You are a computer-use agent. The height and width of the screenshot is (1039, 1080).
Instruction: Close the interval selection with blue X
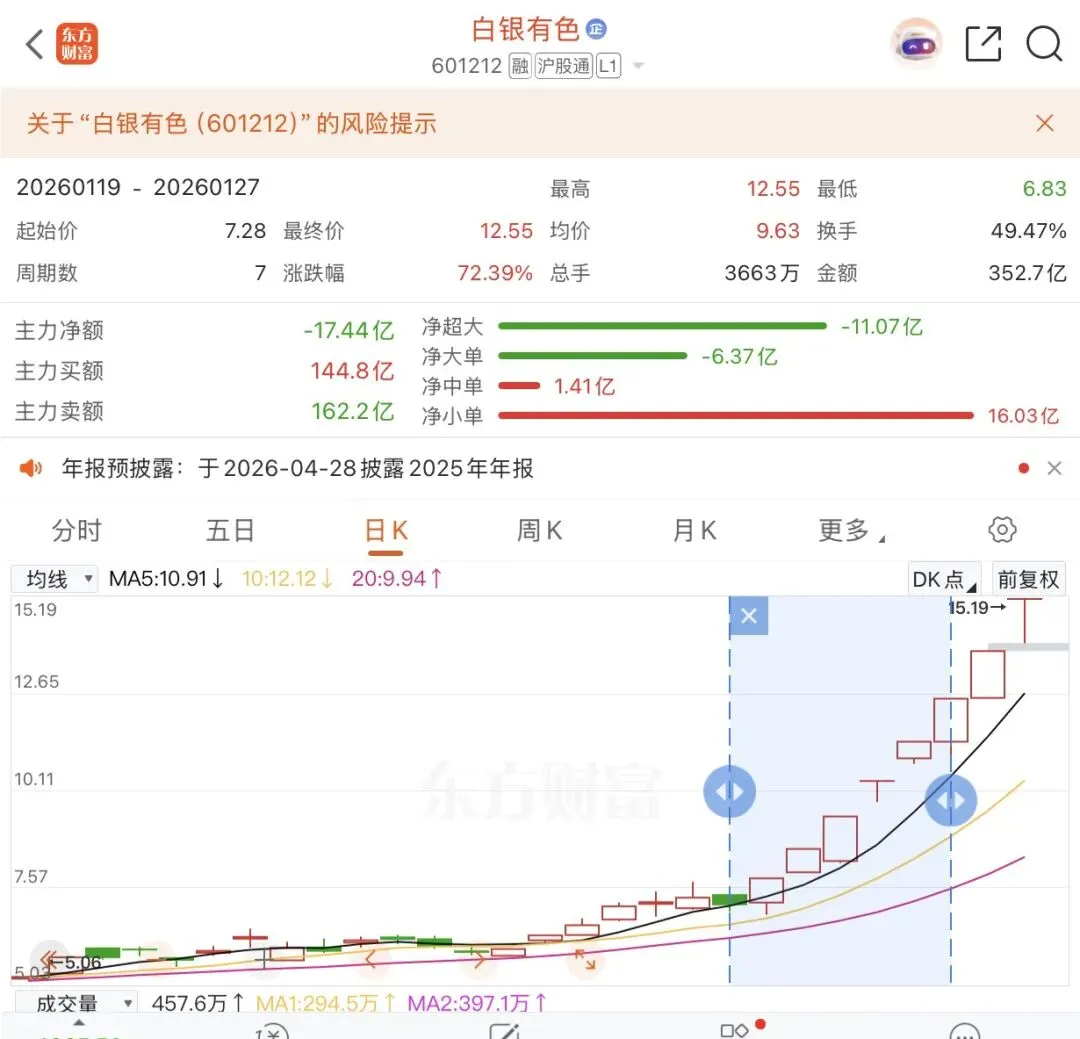pos(749,615)
